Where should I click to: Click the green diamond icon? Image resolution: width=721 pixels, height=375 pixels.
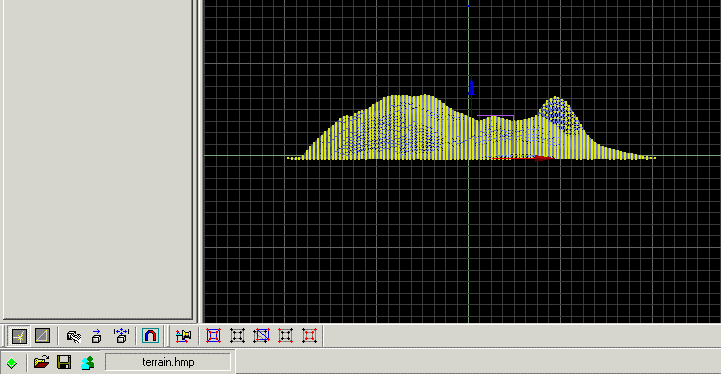(x=12, y=364)
